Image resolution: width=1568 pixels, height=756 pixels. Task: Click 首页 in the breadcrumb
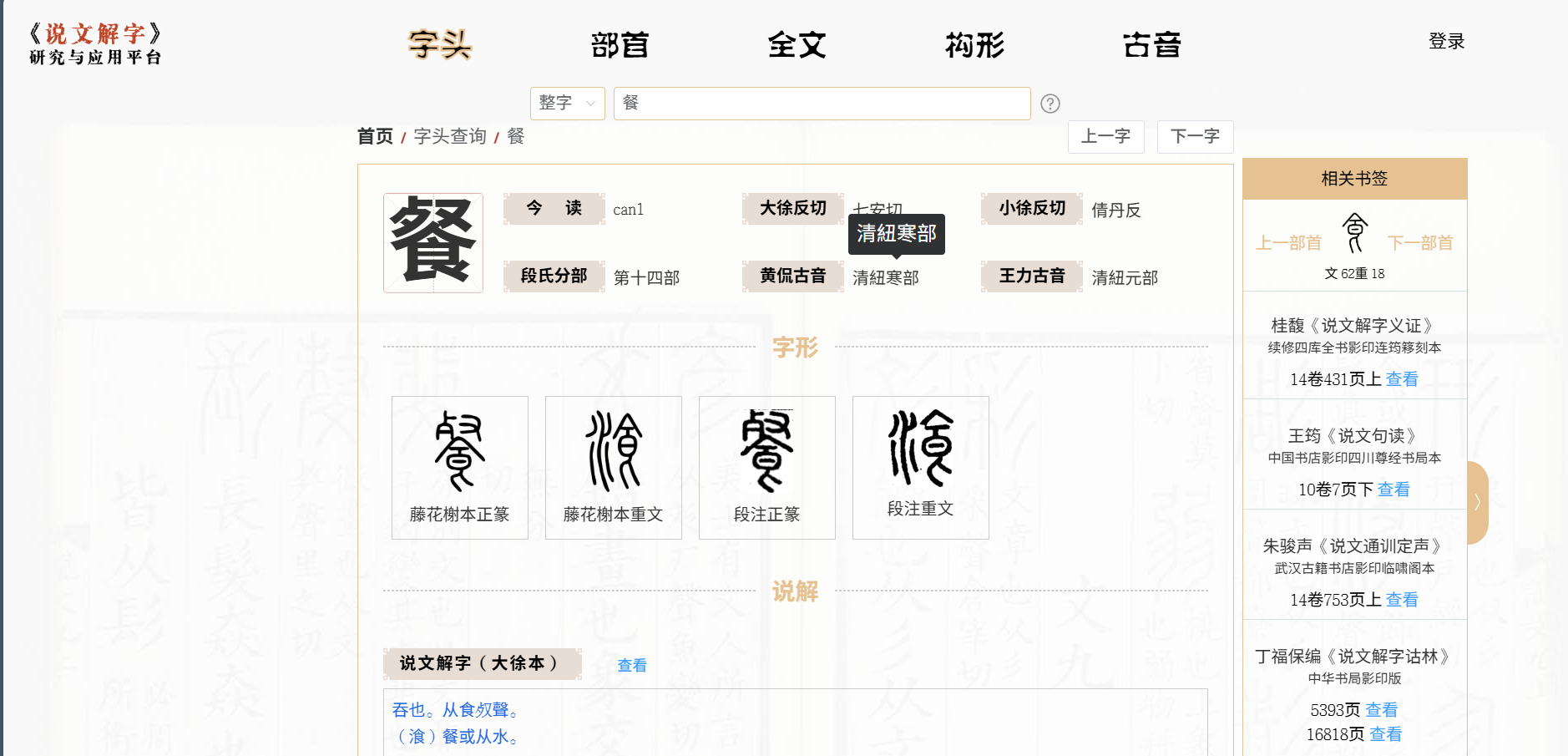click(375, 137)
